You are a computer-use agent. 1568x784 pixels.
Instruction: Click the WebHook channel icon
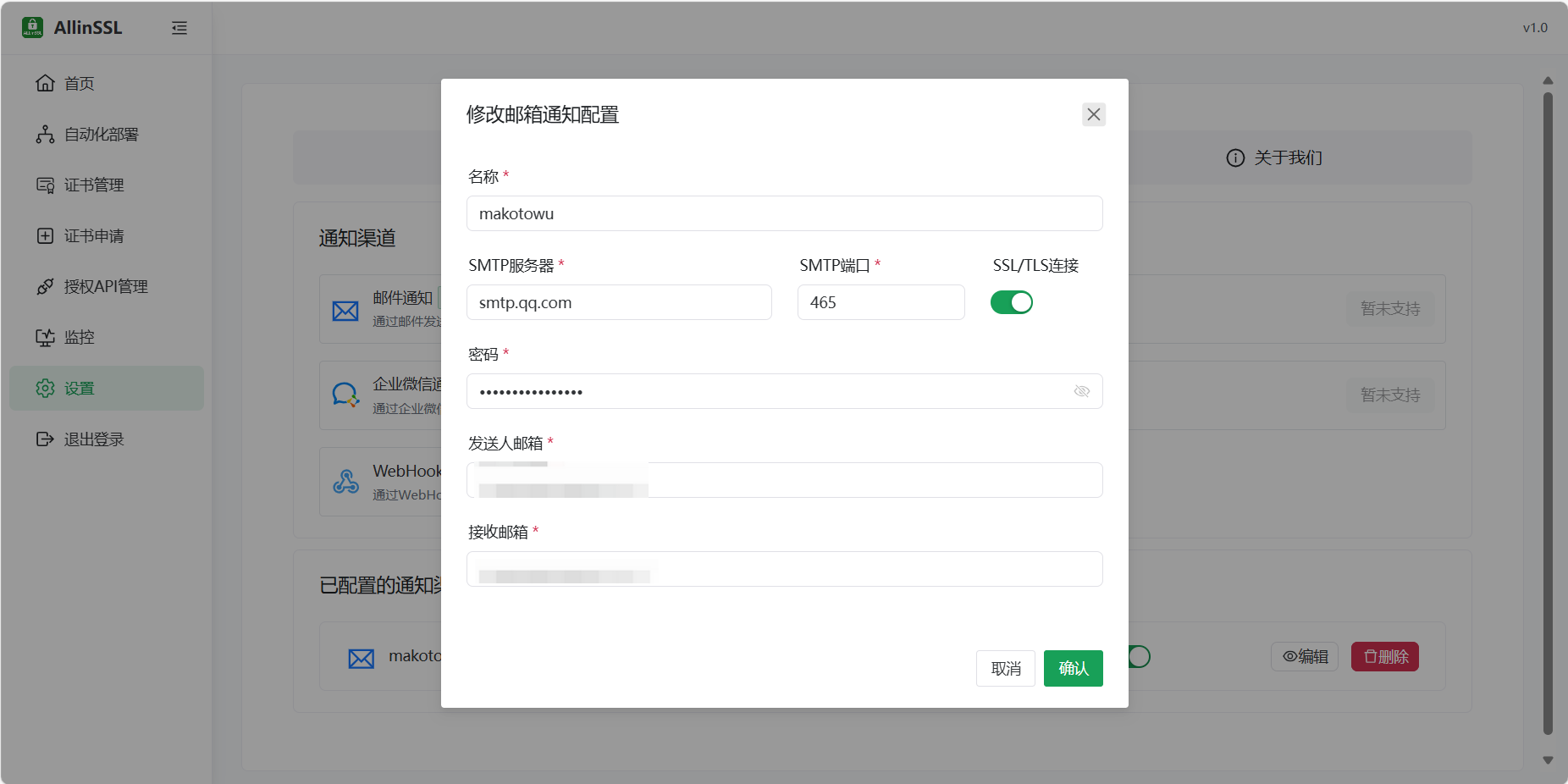345,482
